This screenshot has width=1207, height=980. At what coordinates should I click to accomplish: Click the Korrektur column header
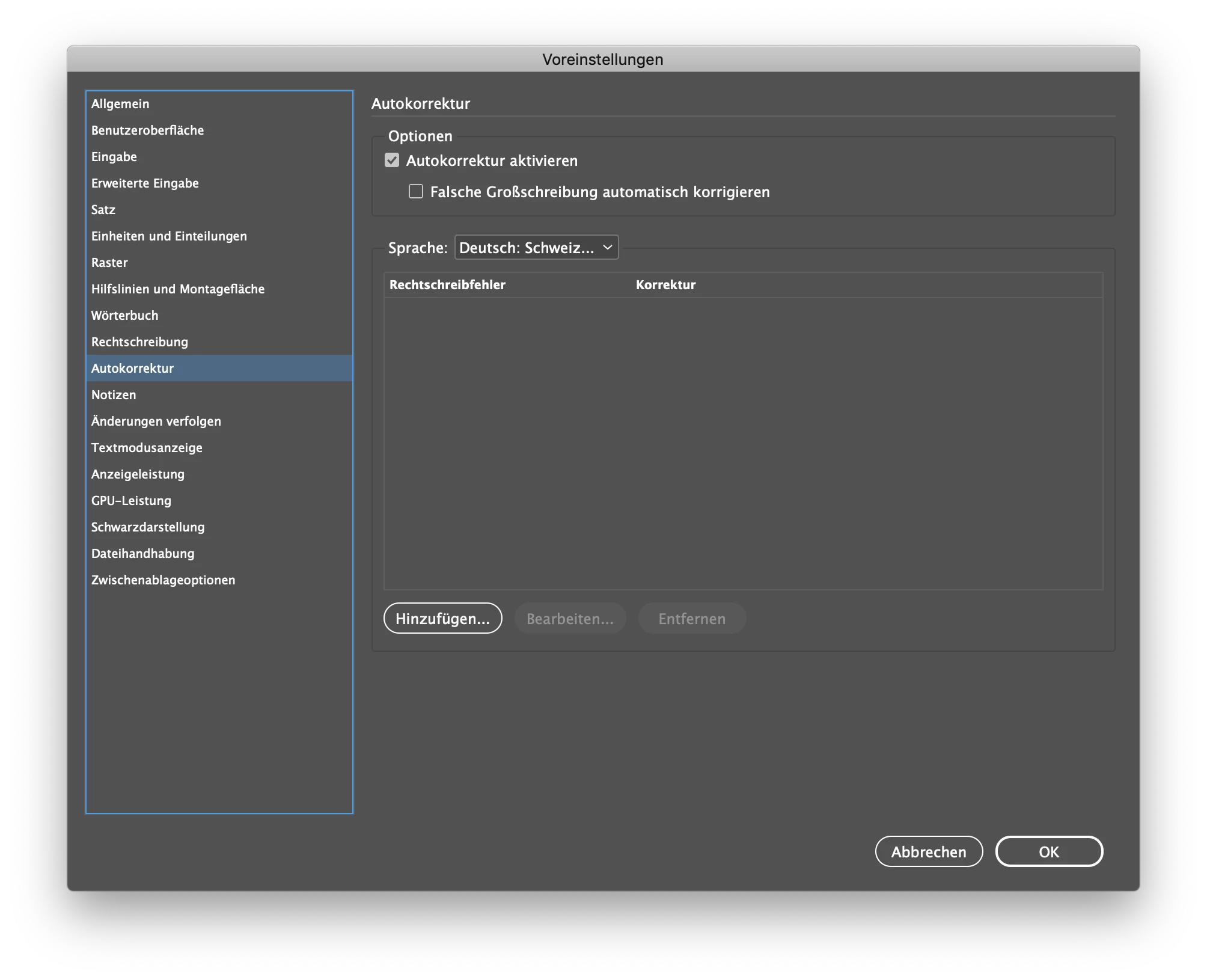pos(665,285)
